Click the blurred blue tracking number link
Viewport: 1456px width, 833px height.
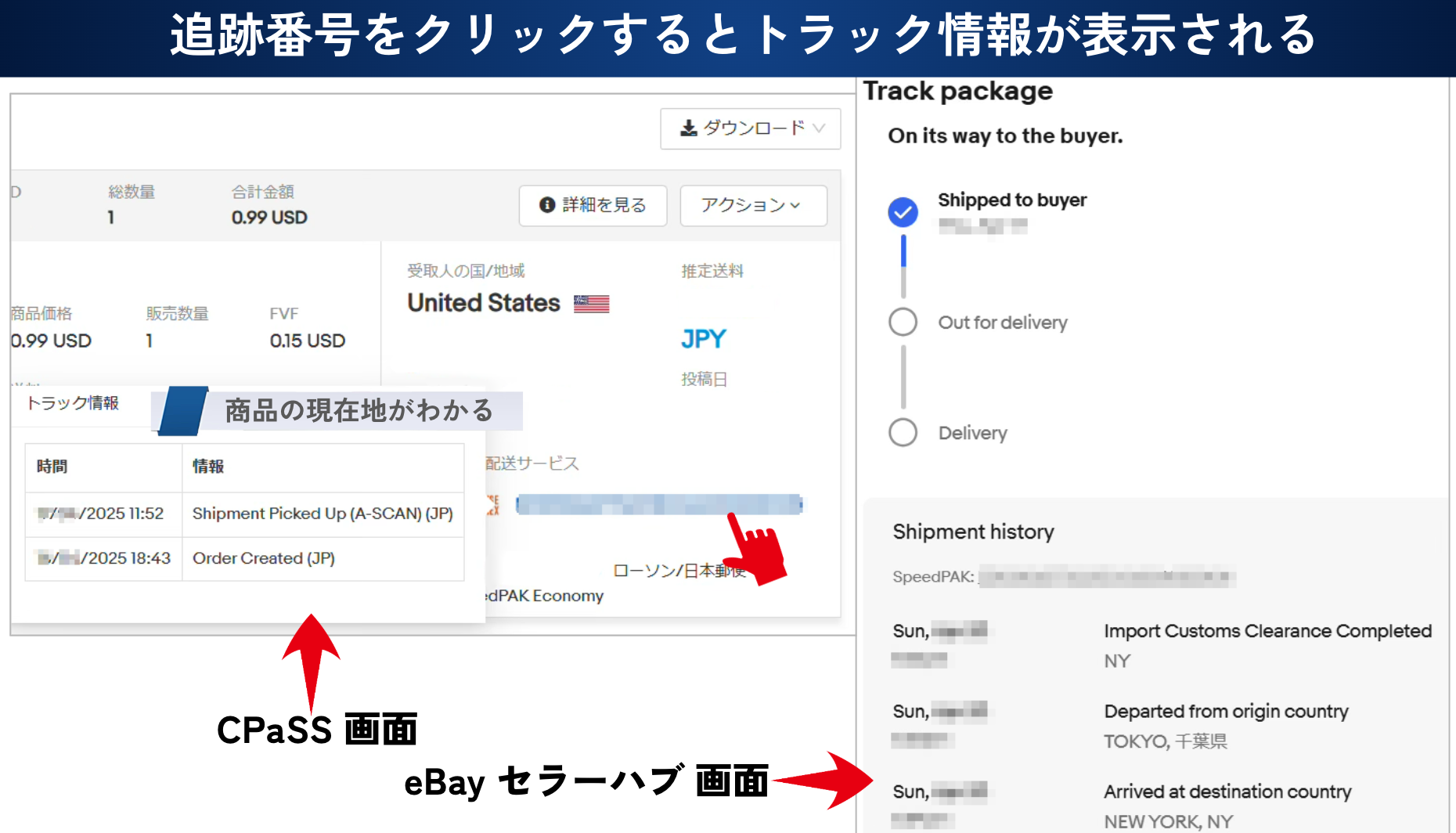(x=659, y=505)
